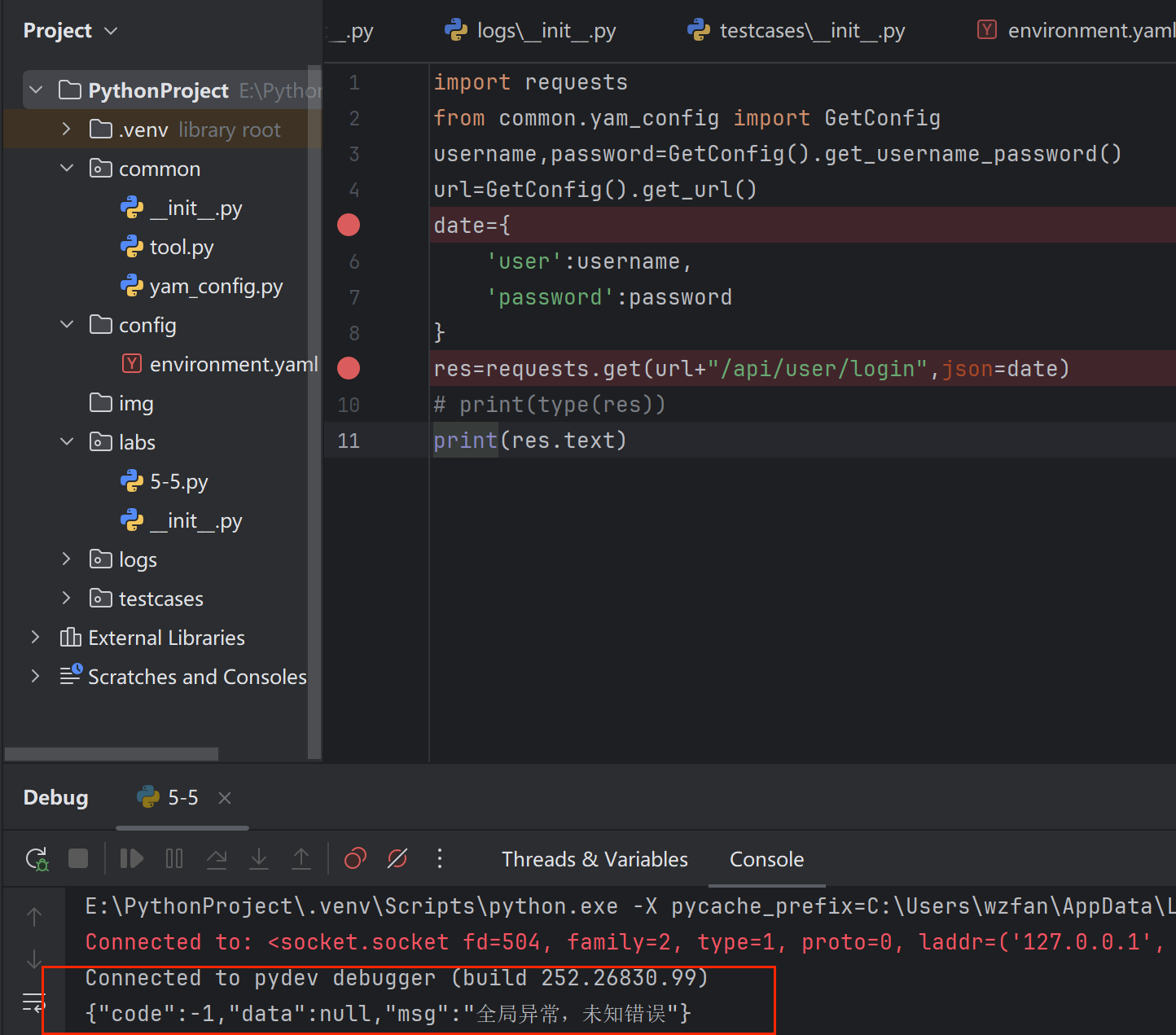
Task: Click the Resume Program icon
Action: [x=131, y=859]
